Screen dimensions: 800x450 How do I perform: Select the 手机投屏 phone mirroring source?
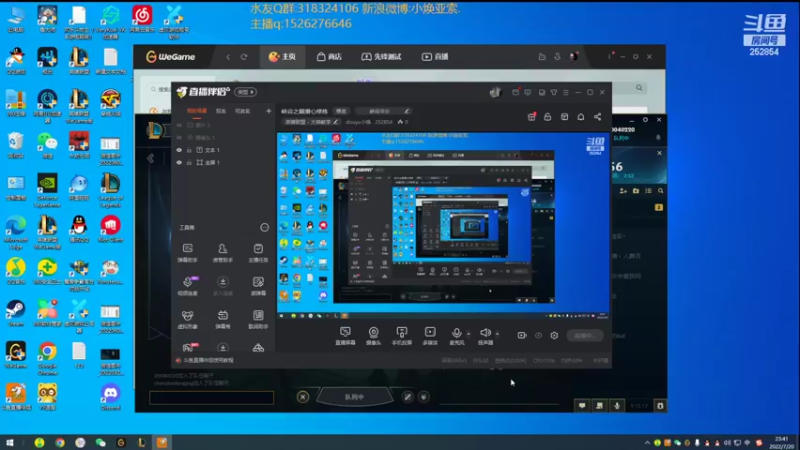click(x=402, y=336)
